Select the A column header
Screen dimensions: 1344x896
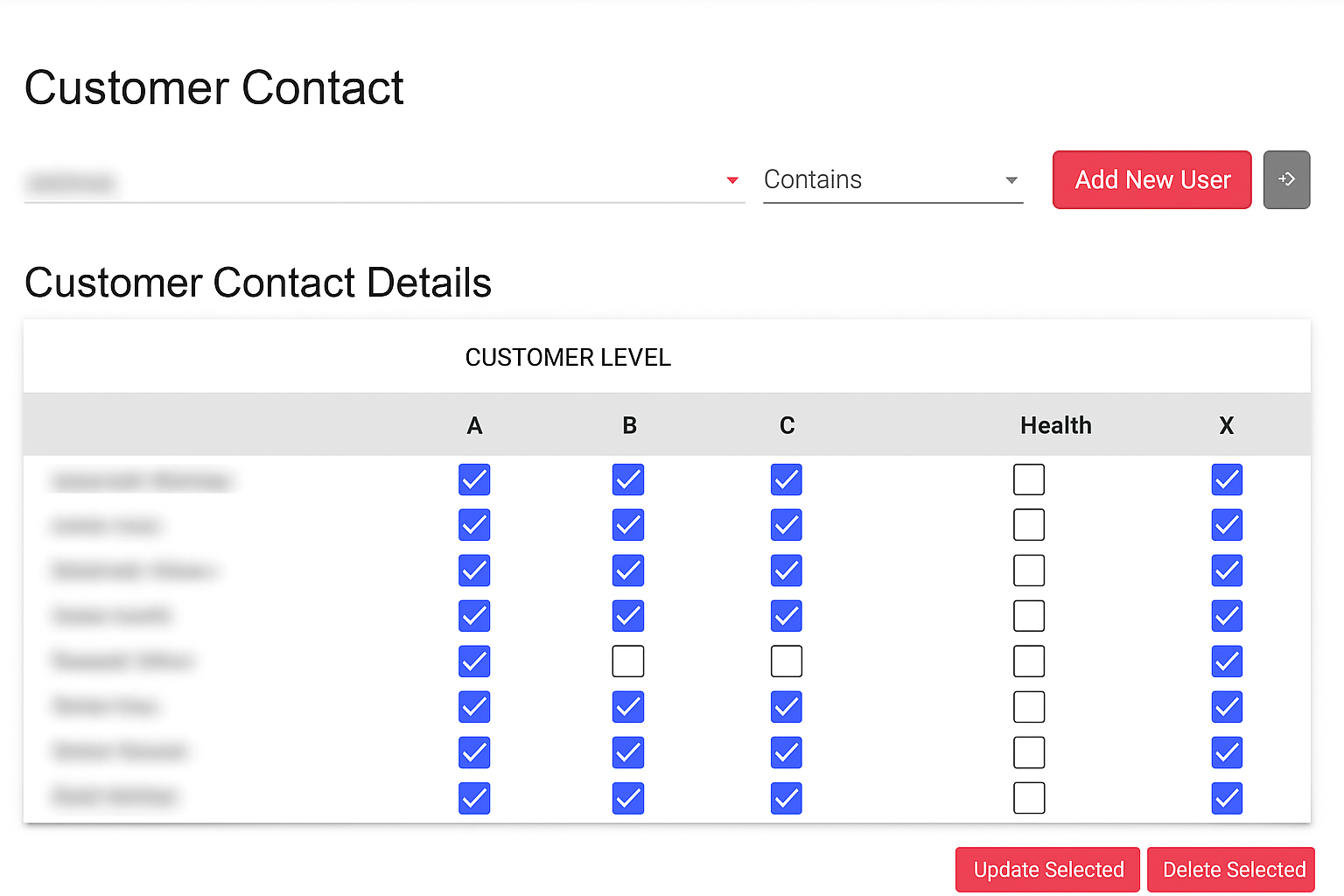click(x=474, y=425)
